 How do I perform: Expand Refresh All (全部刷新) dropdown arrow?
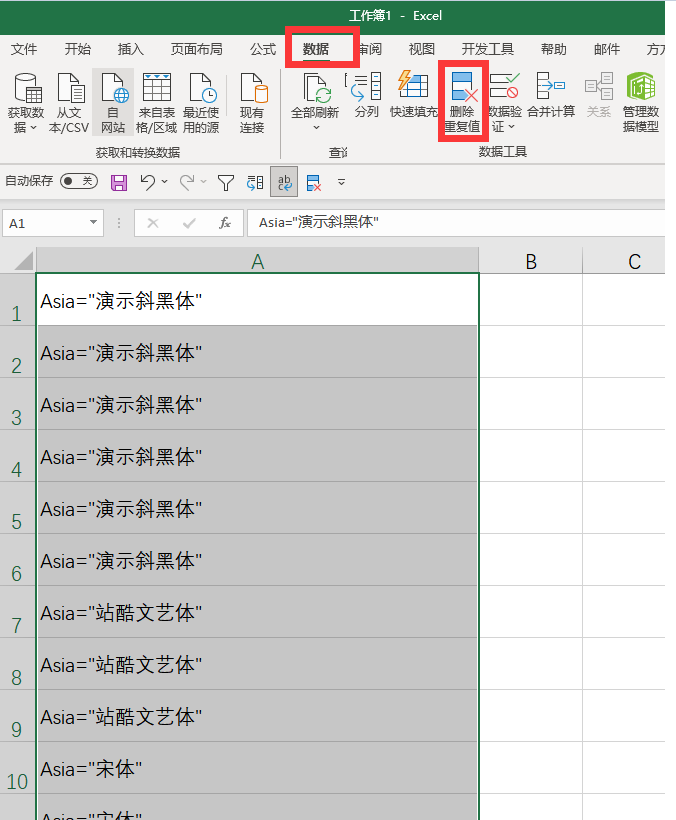tap(316, 128)
